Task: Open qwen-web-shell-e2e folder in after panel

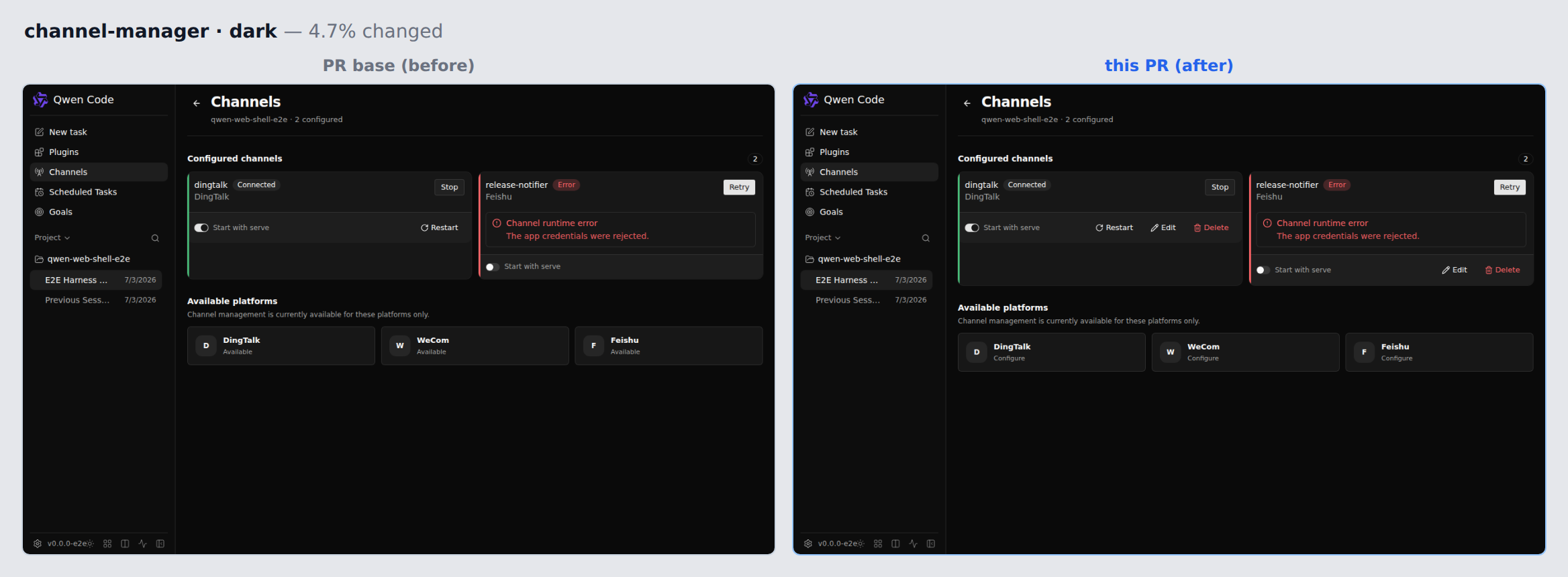Action: tap(853, 259)
